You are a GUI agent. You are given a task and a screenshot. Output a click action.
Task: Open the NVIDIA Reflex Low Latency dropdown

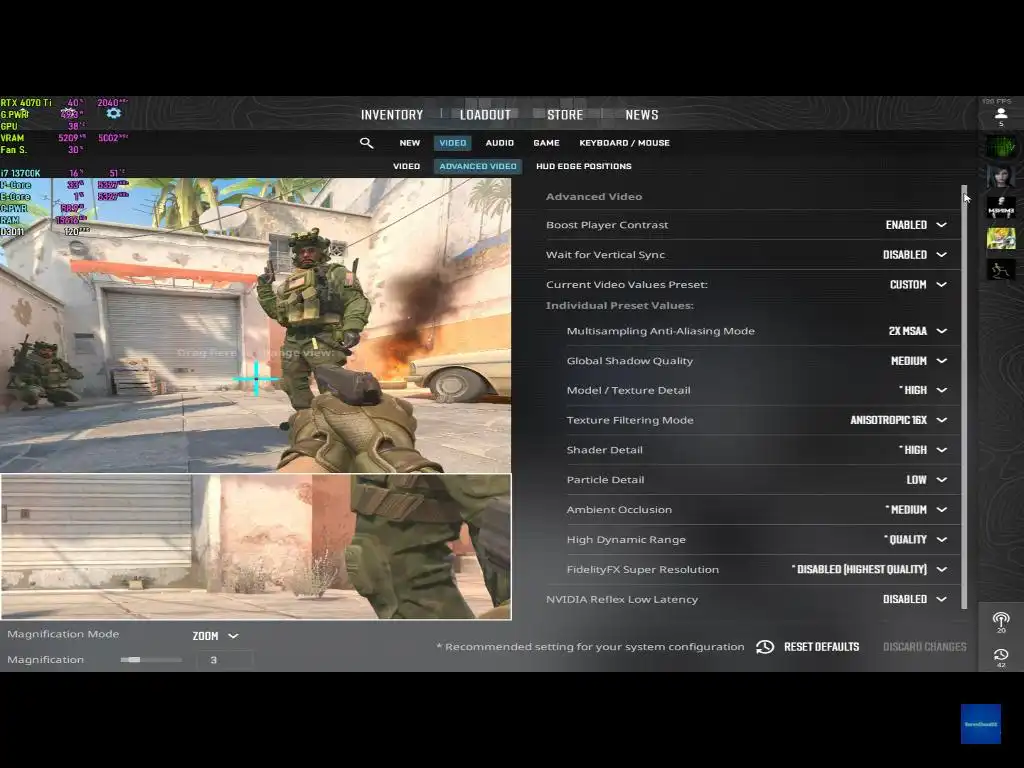914,599
